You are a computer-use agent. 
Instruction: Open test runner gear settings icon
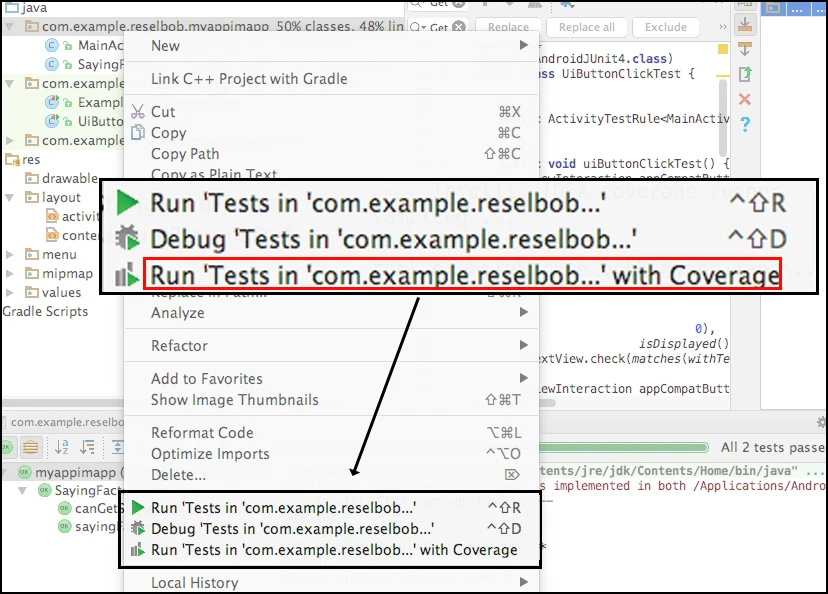(x=822, y=422)
